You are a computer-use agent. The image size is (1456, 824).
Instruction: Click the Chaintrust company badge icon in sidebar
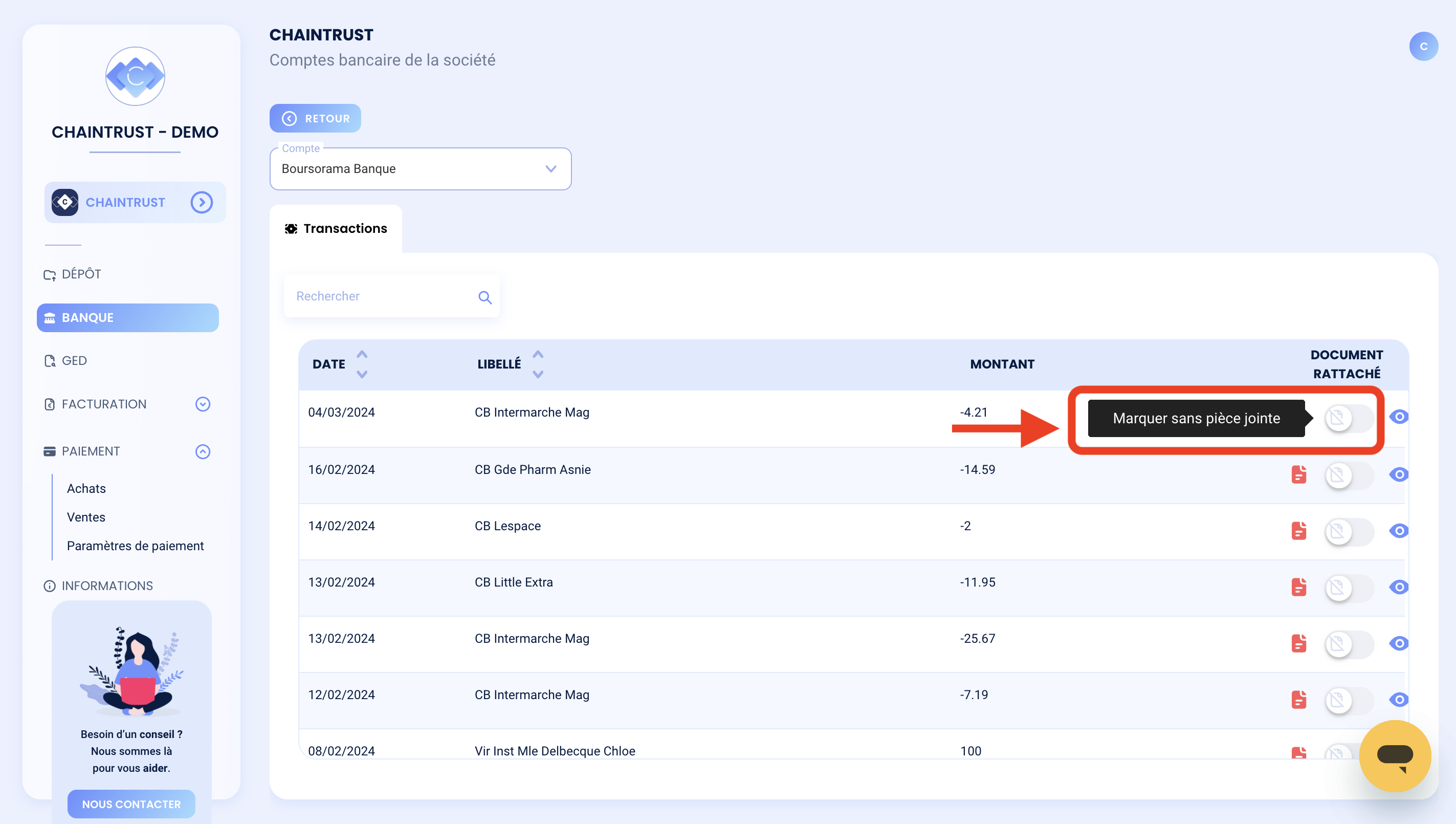(65, 203)
